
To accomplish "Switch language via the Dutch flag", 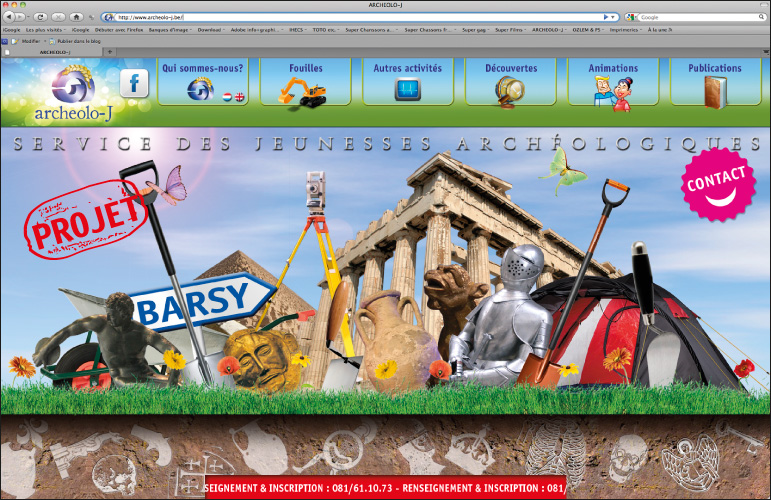I will coord(227,97).
